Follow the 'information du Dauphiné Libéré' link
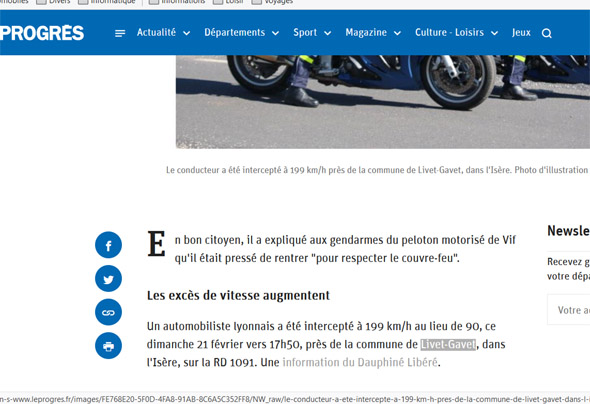 click(360, 363)
